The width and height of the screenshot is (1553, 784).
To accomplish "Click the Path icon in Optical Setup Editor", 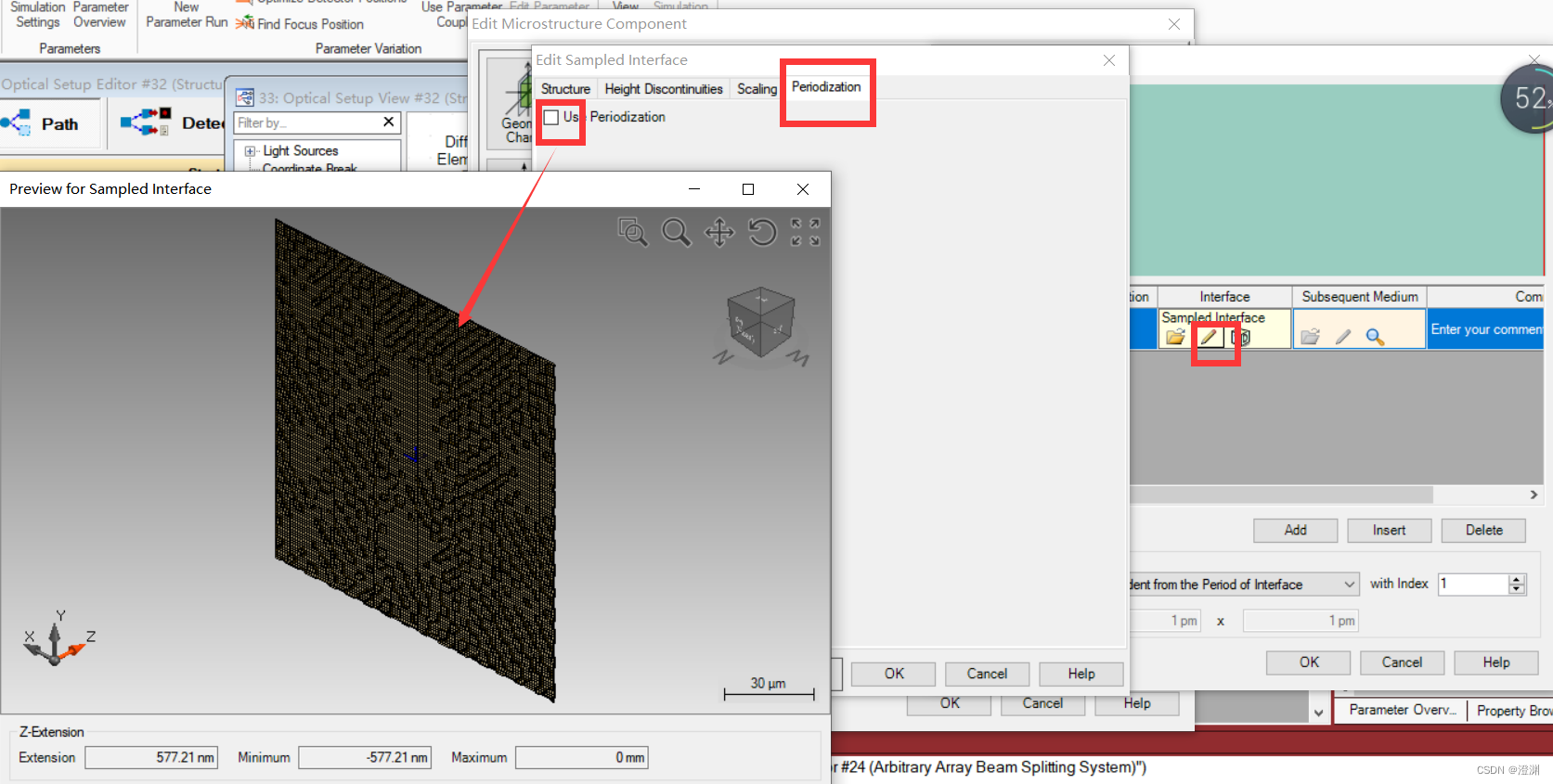I will [16, 122].
